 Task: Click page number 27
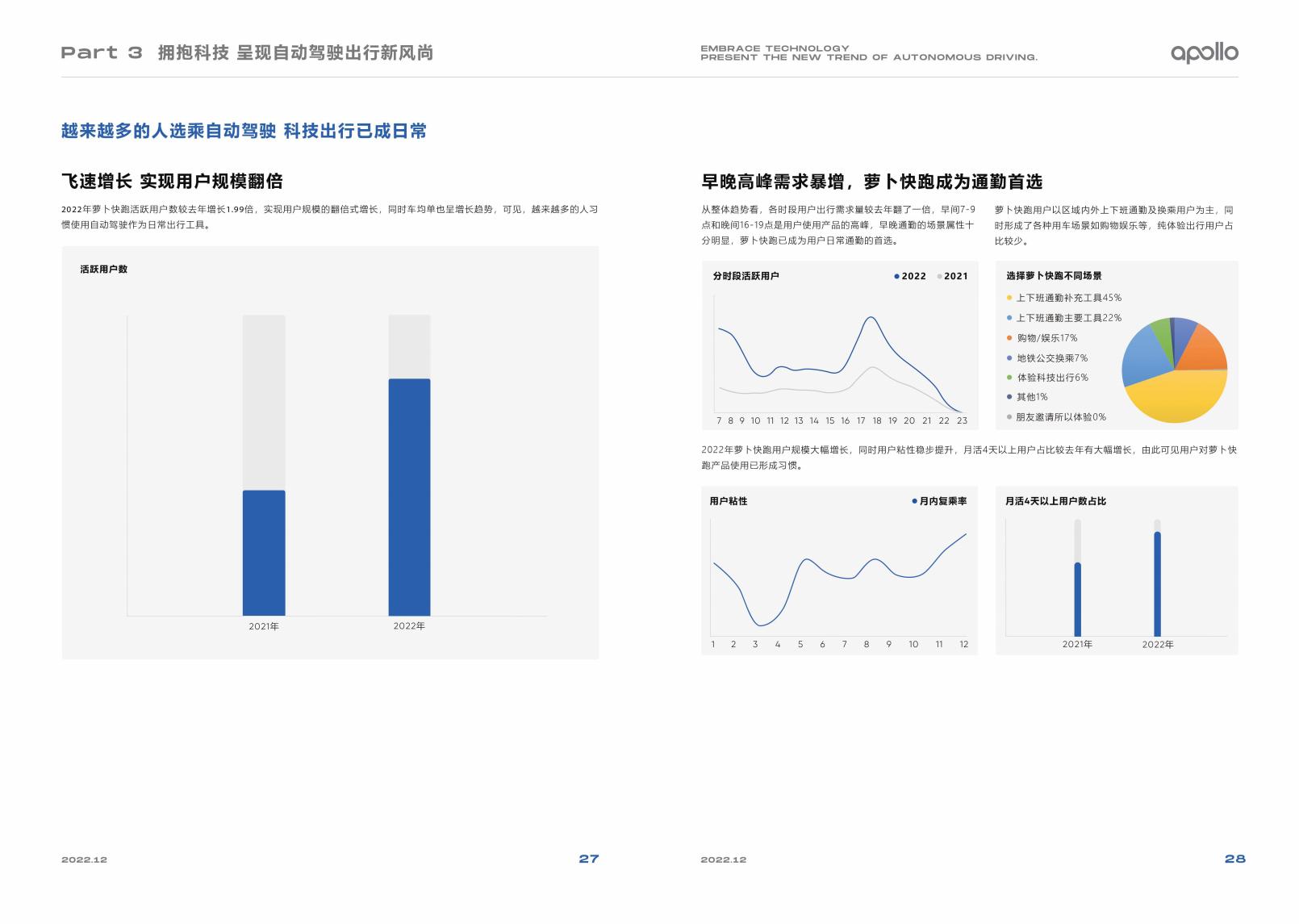tap(589, 859)
